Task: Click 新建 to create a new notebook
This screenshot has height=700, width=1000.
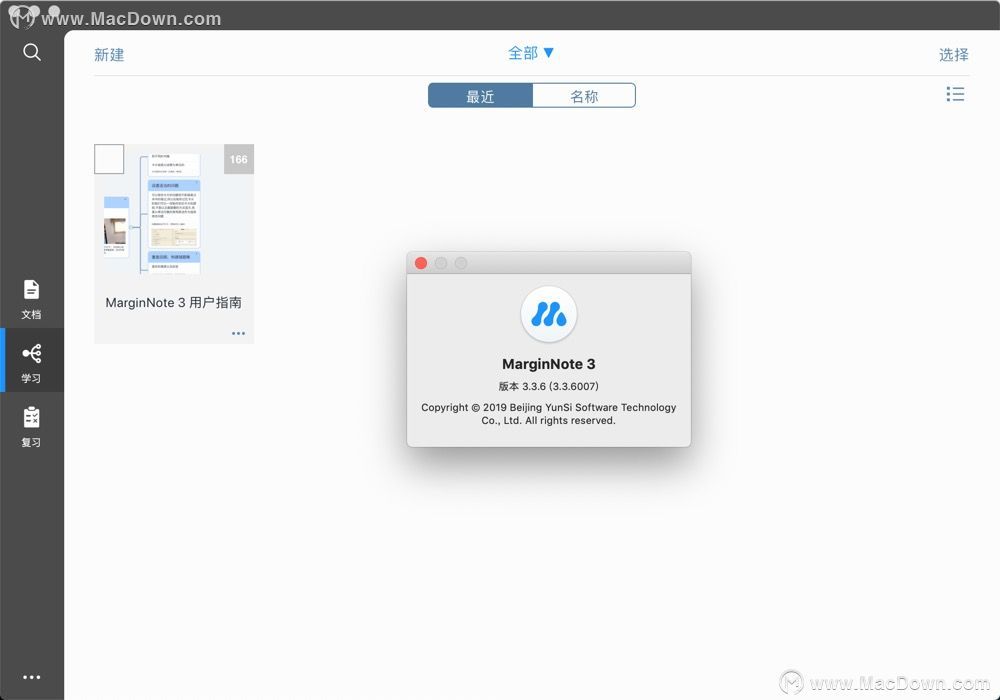Action: 109,55
